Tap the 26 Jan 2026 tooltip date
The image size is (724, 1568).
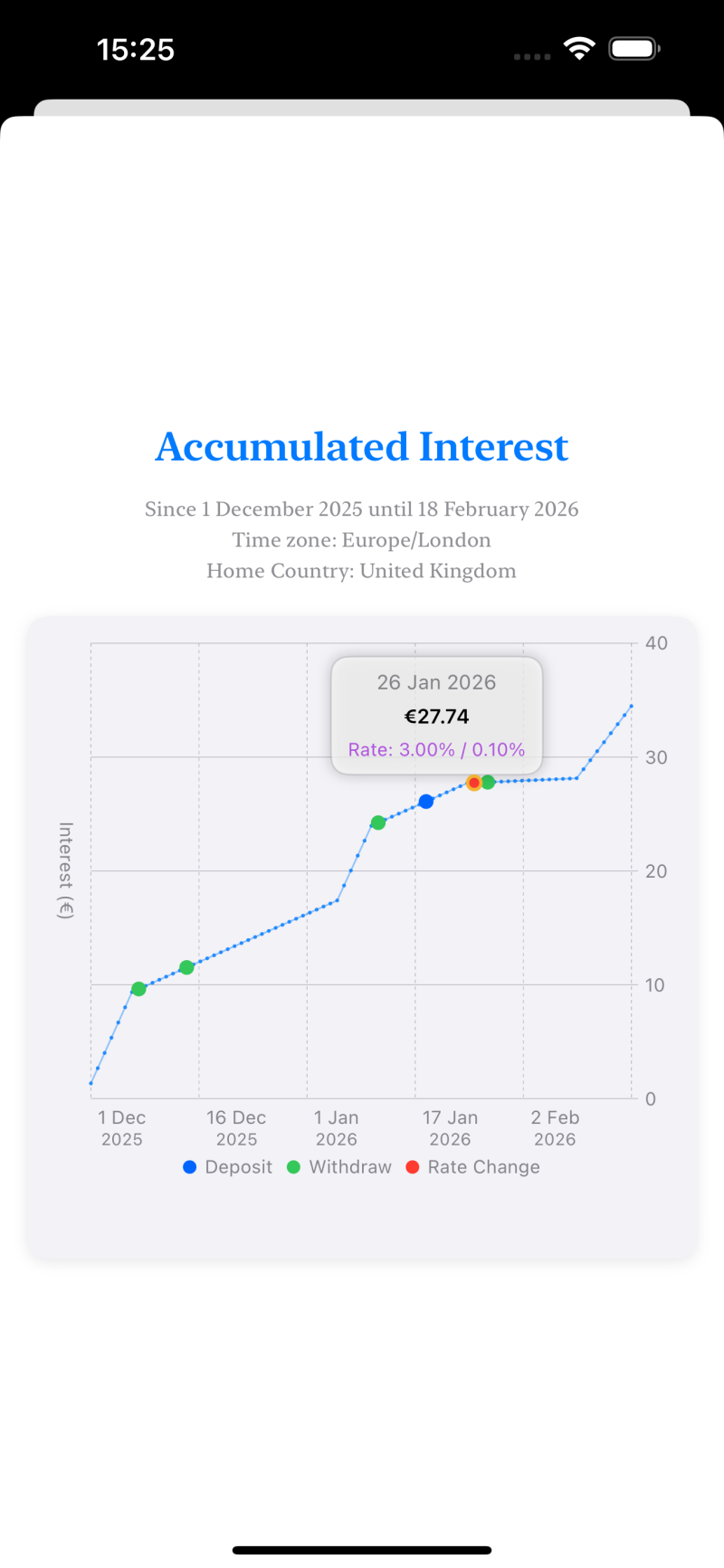436,682
